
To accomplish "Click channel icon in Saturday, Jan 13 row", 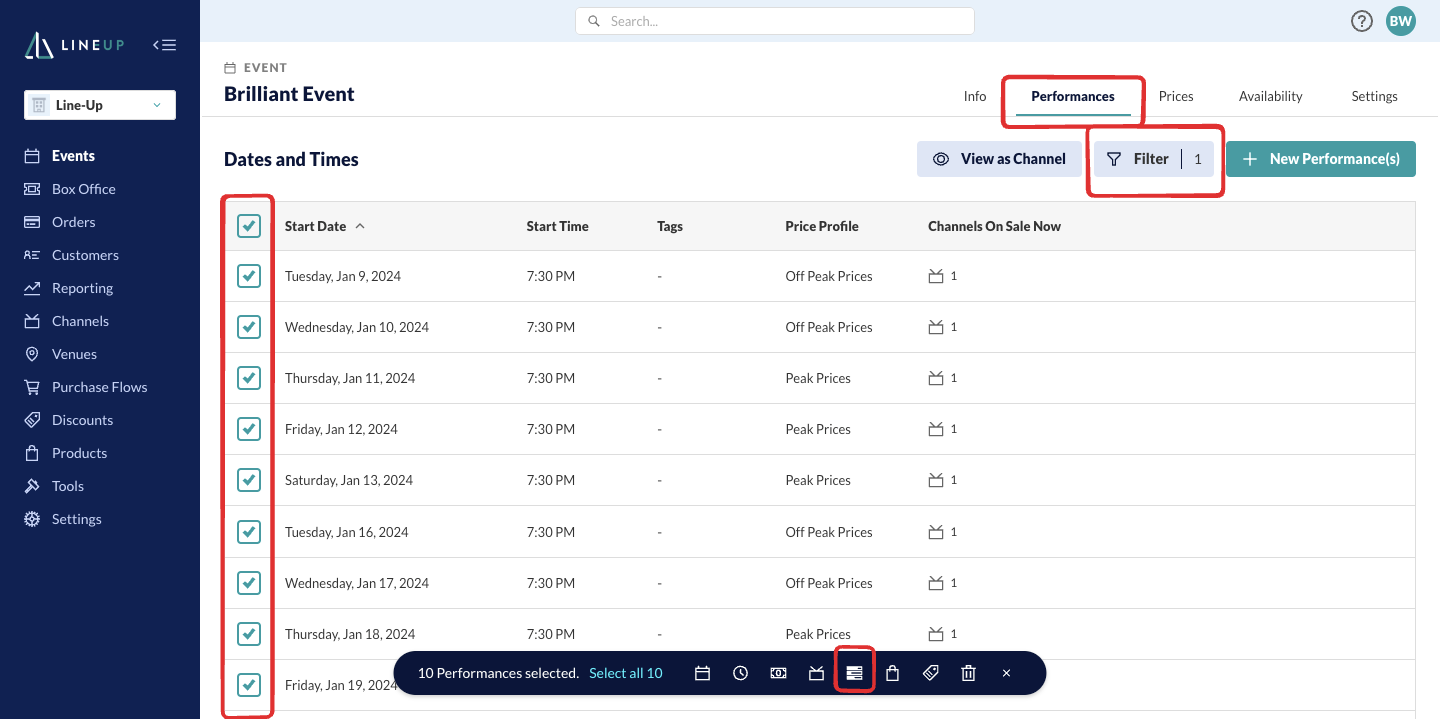I will tap(936, 480).
